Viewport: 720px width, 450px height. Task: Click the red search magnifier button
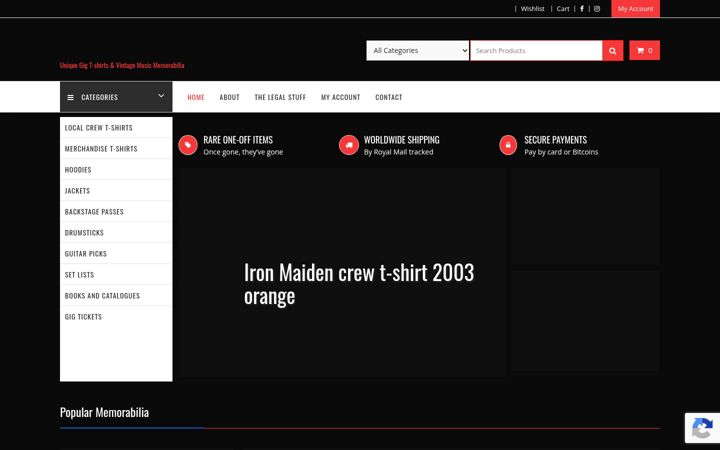(613, 51)
